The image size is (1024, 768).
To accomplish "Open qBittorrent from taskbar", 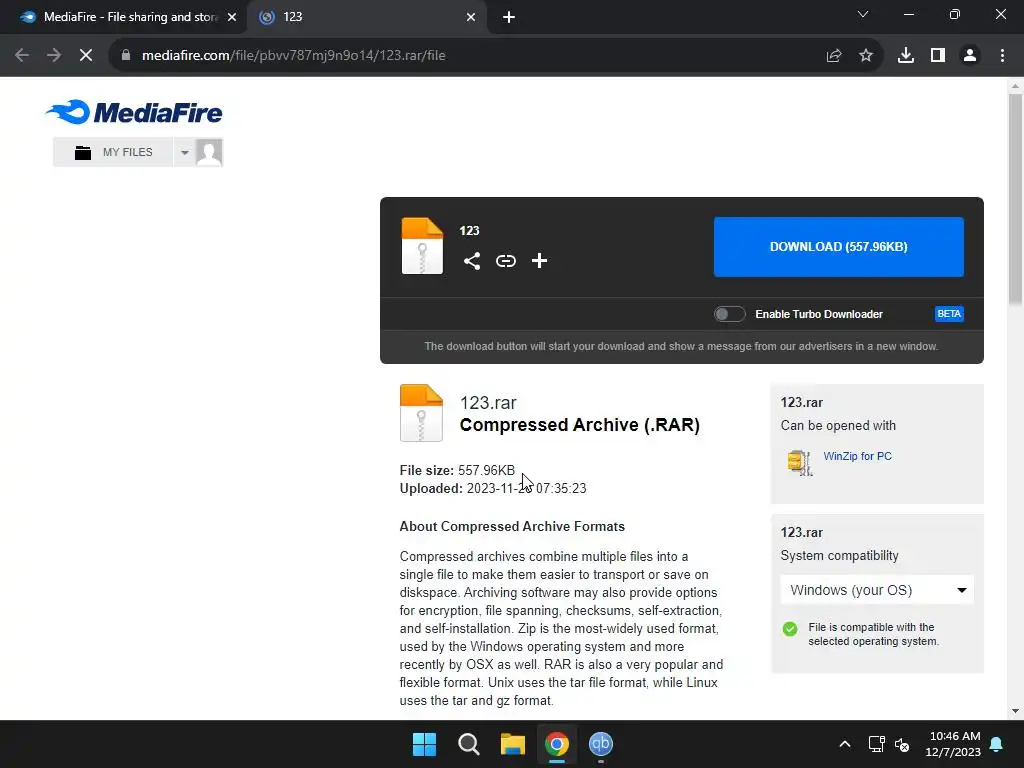I will point(601,744).
